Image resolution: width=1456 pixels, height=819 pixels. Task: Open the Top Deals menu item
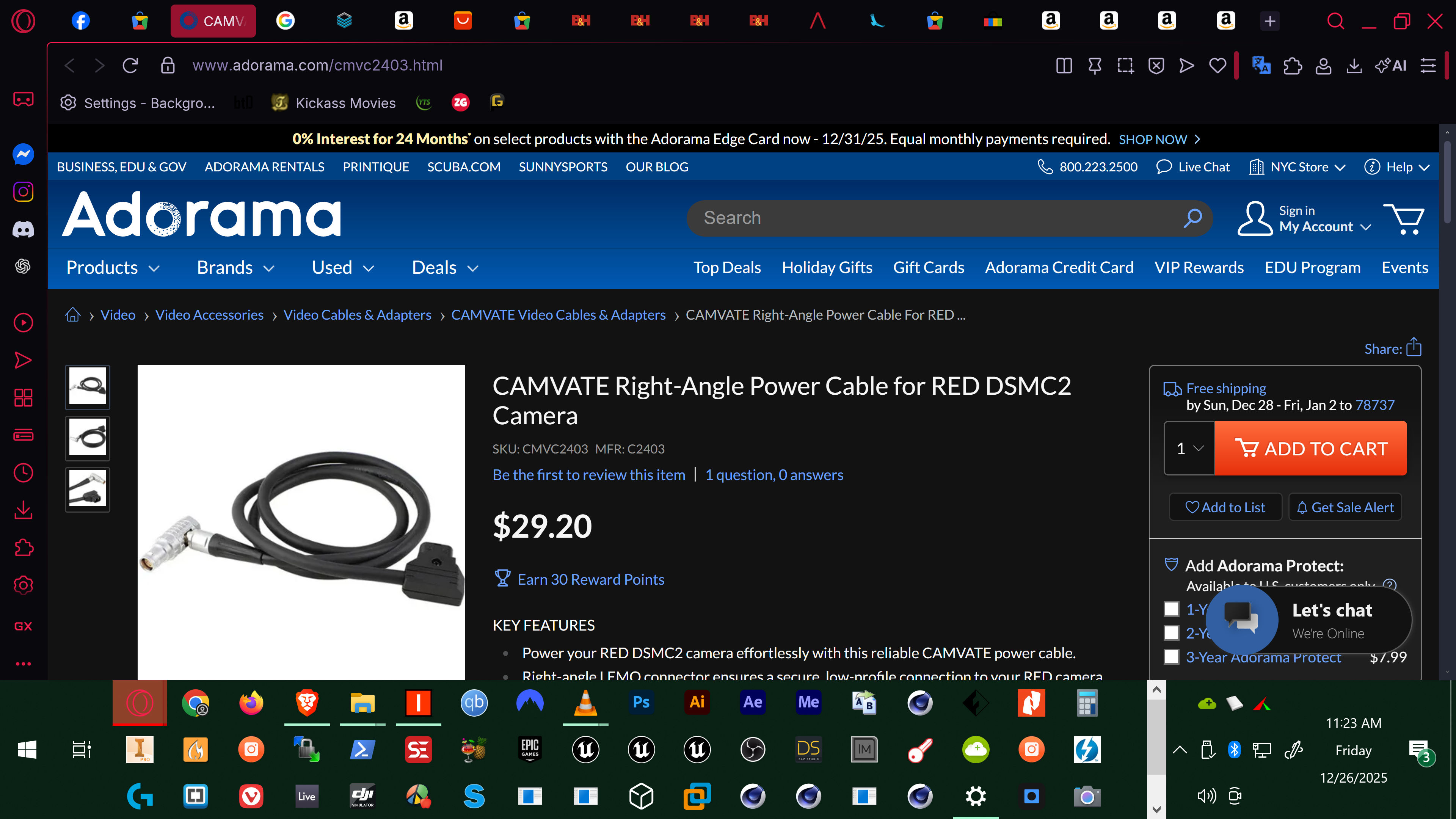tap(727, 267)
